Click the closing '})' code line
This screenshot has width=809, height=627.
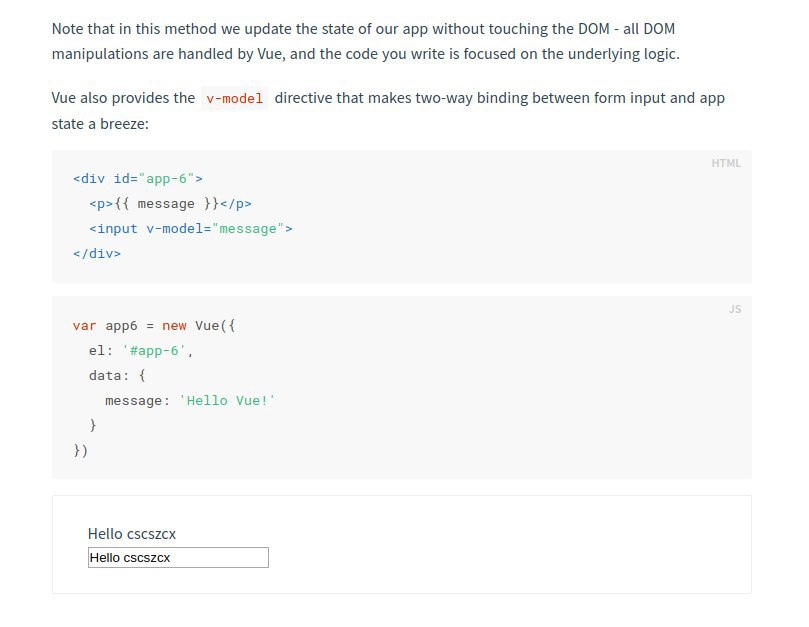click(x=80, y=451)
